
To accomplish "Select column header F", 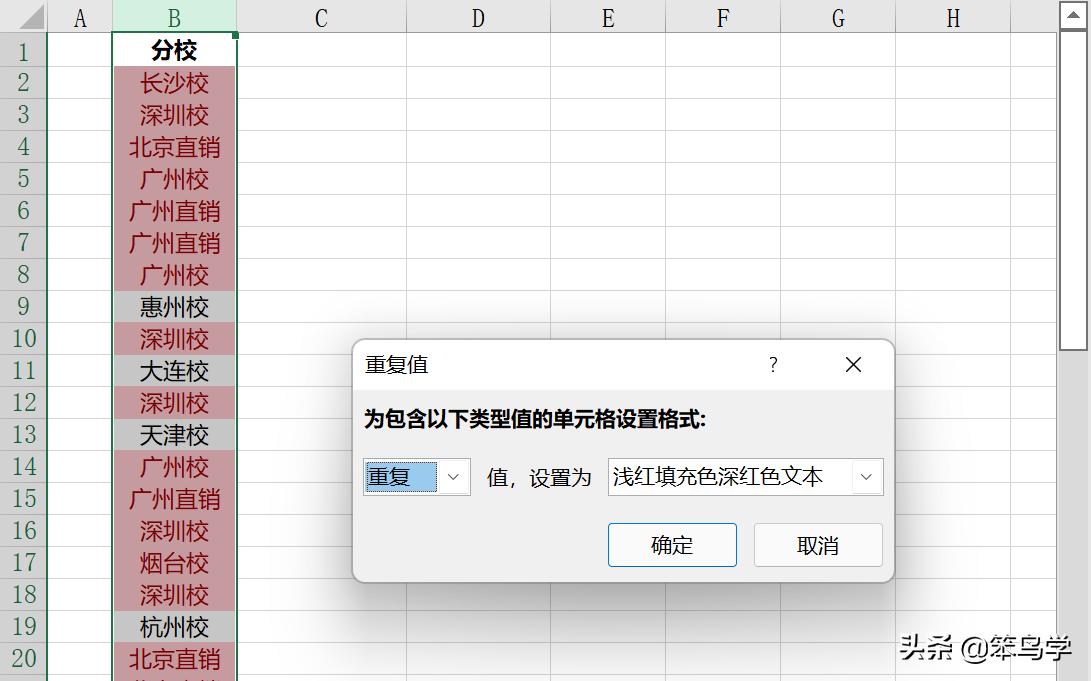I will coord(722,17).
